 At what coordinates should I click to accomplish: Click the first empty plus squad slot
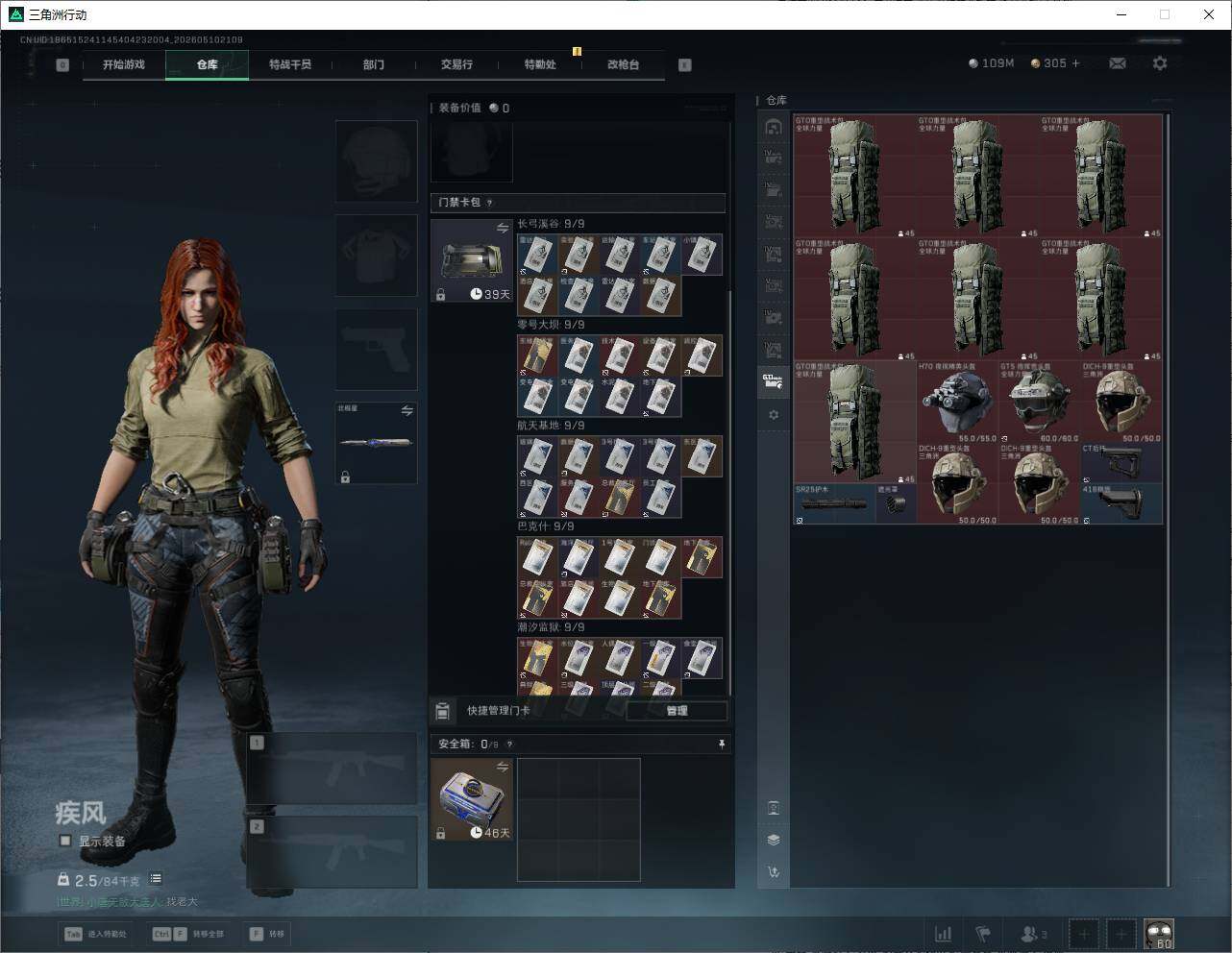(x=1084, y=934)
